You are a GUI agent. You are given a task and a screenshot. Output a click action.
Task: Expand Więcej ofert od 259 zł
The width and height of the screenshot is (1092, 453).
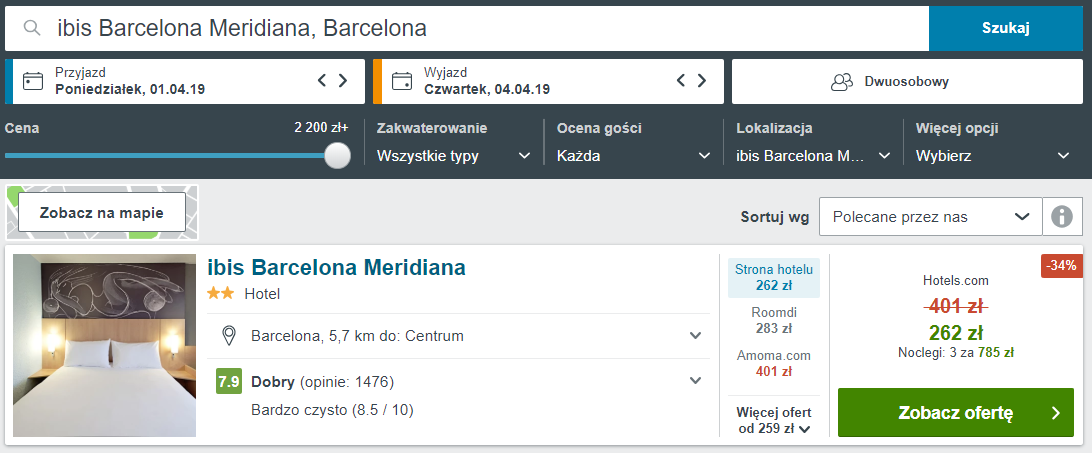774,420
